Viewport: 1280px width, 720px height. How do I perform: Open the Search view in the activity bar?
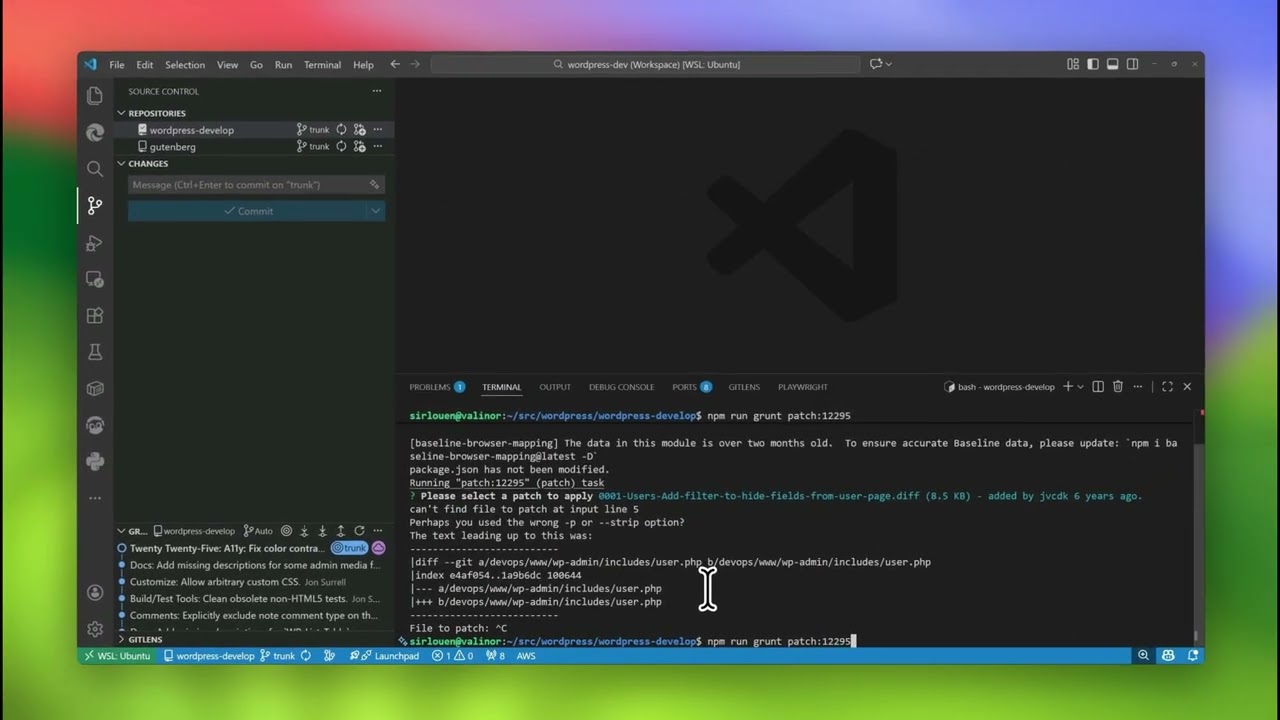(95, 169)
